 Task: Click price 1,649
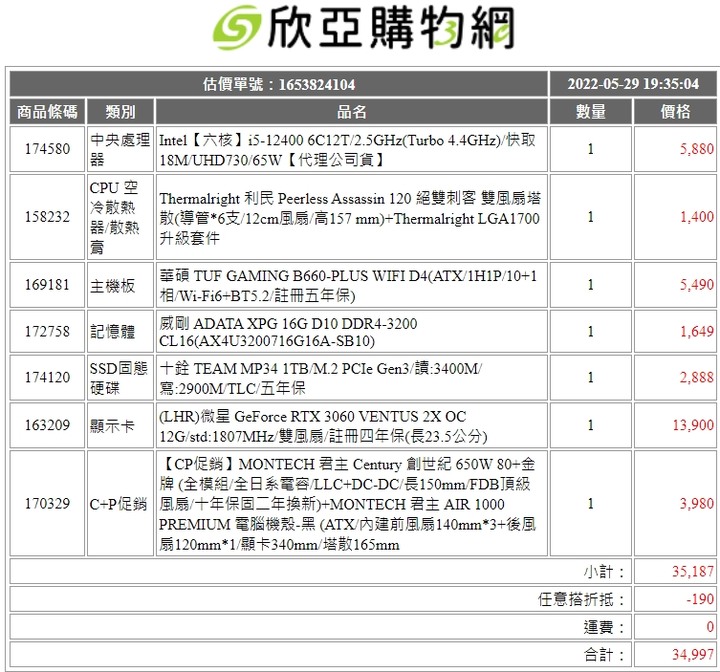point(697,331)
